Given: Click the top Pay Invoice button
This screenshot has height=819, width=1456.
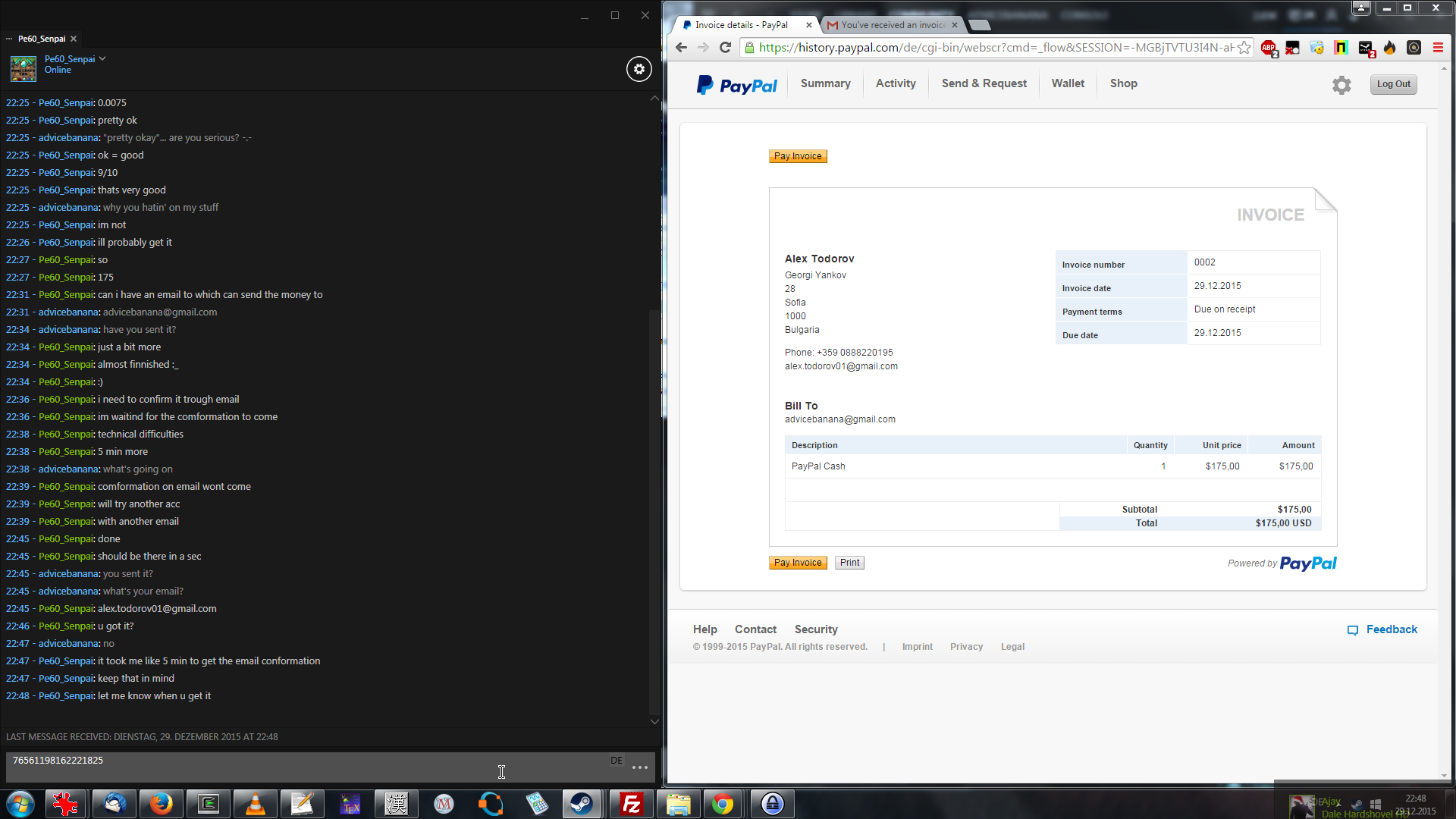Looking at the screenshot, I should click(797, 156).
